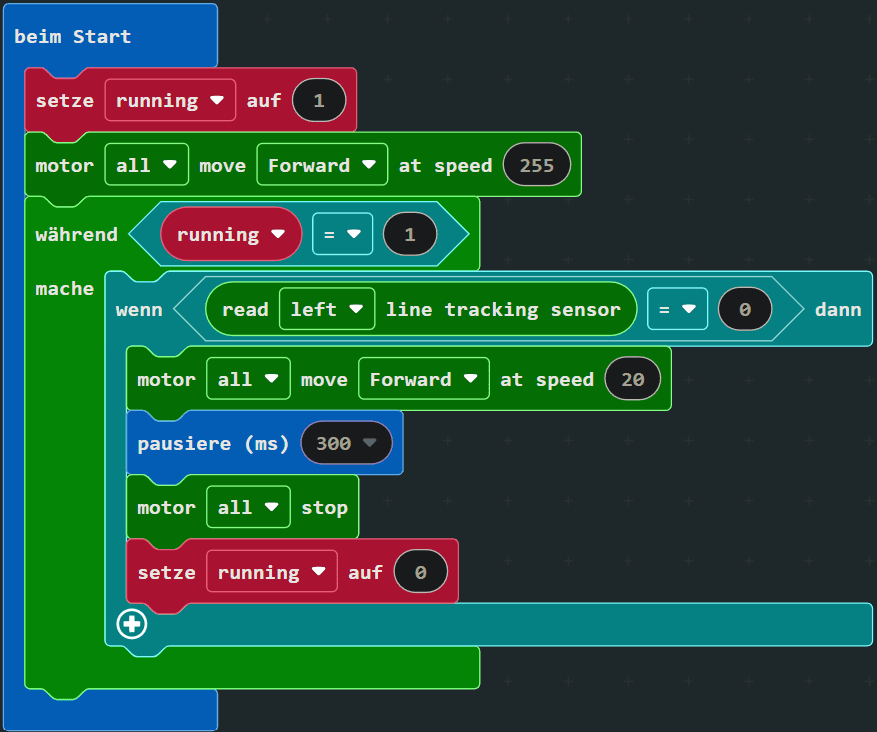The width and height of the screenshot is (877, 732).
Task: Open the "left" line tracking sensor dropdown
Action: (327, 309)
